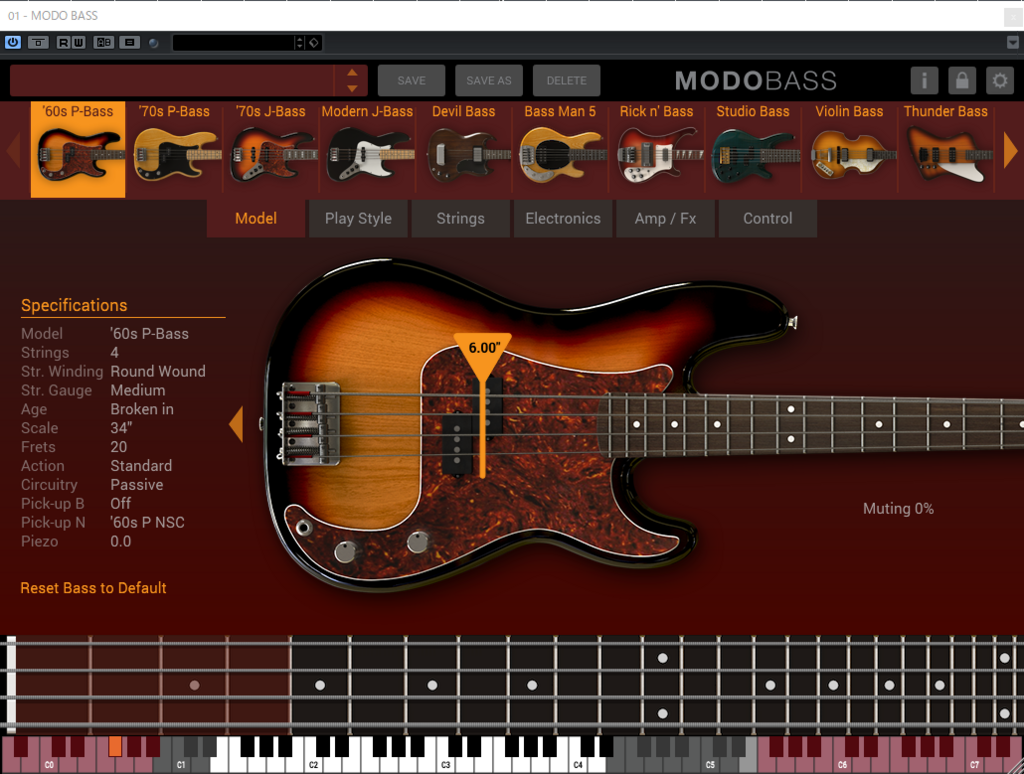Viewport: 1024px width, 774px height.
Task: Open the info (i) icon
Action: (924, 80)
